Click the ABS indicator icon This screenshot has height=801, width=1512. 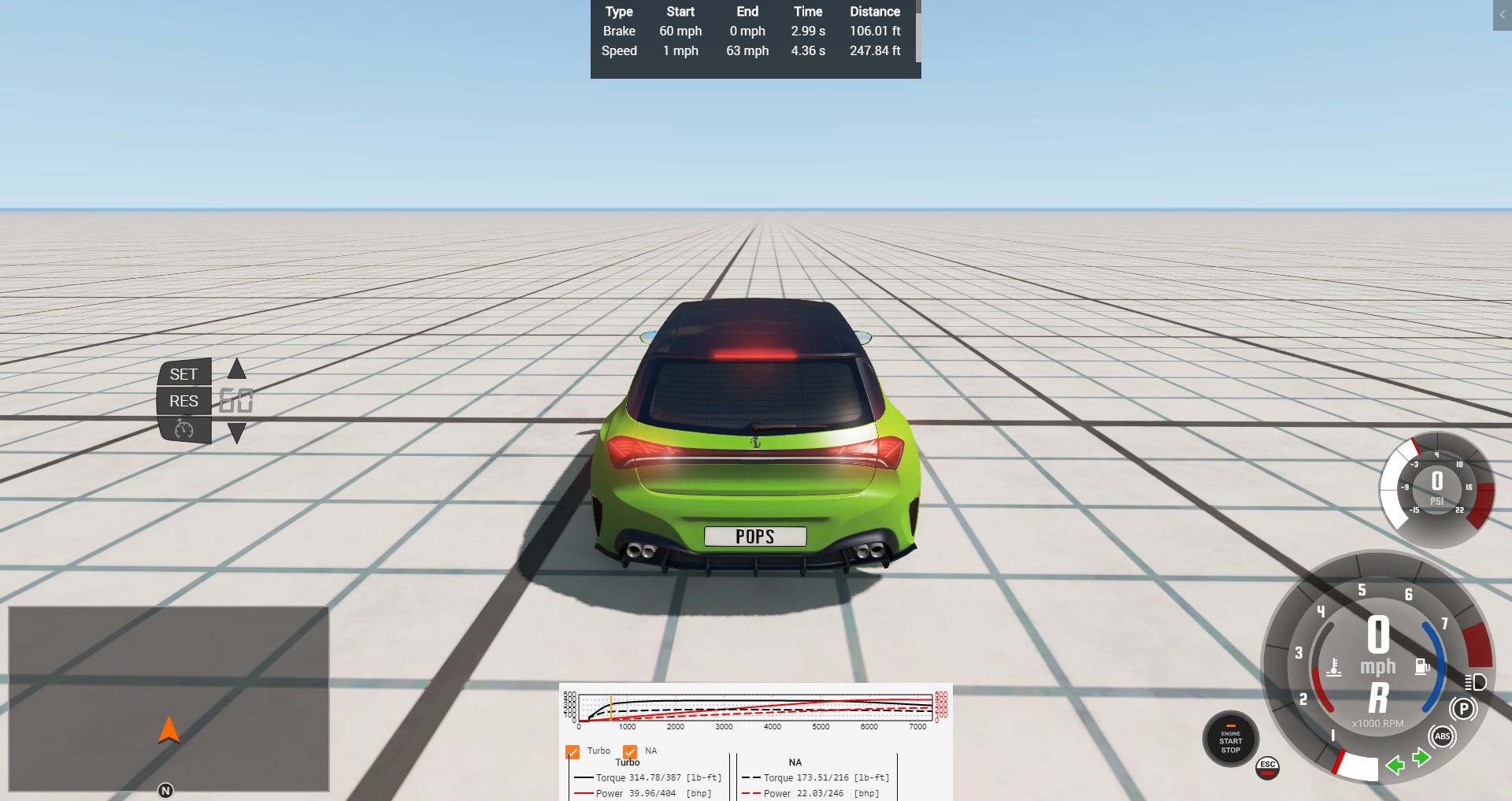click(x=1443, y=736)
